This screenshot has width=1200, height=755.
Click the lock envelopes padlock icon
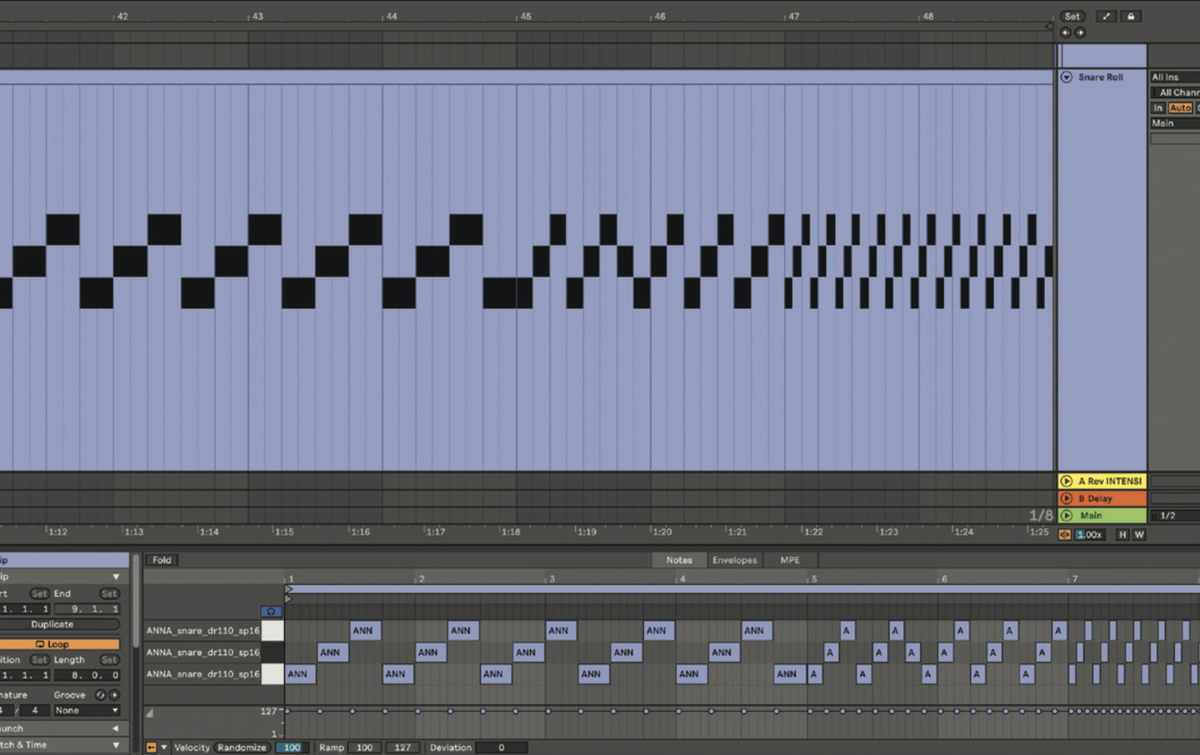[1131, 16]
